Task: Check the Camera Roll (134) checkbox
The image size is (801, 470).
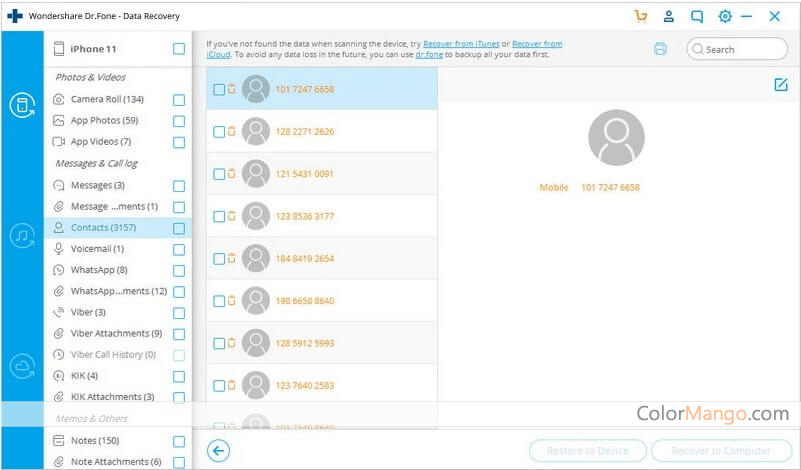Action: [x=179, y=100]
